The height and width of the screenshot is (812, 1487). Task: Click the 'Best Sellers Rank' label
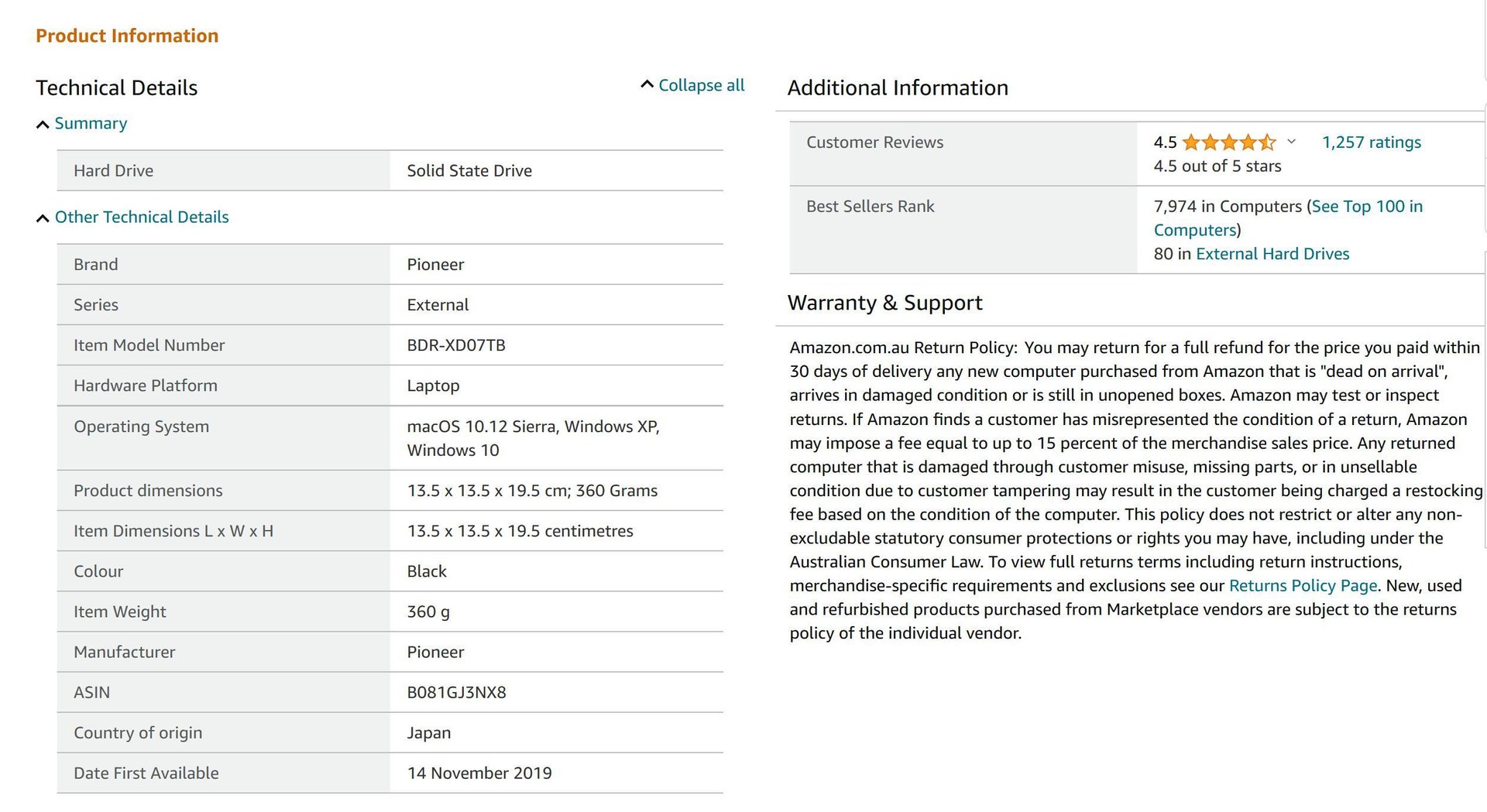coord(870,207)
